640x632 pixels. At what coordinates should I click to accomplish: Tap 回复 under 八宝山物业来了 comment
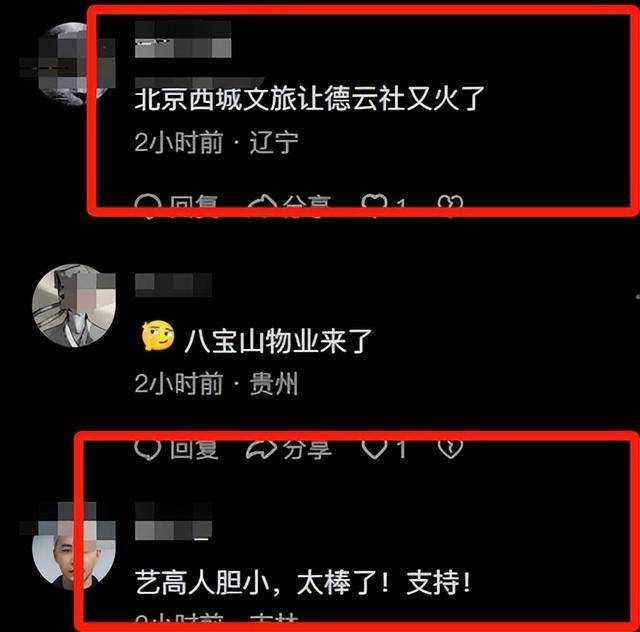click(176, 449)
